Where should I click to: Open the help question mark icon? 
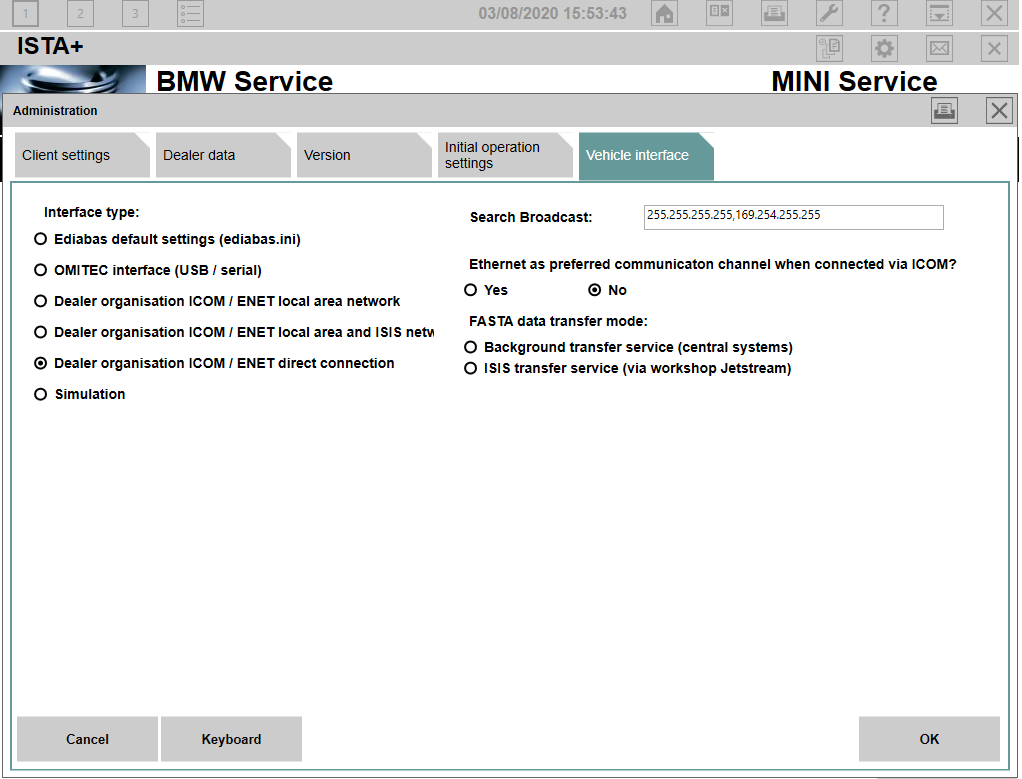(884, 13)
